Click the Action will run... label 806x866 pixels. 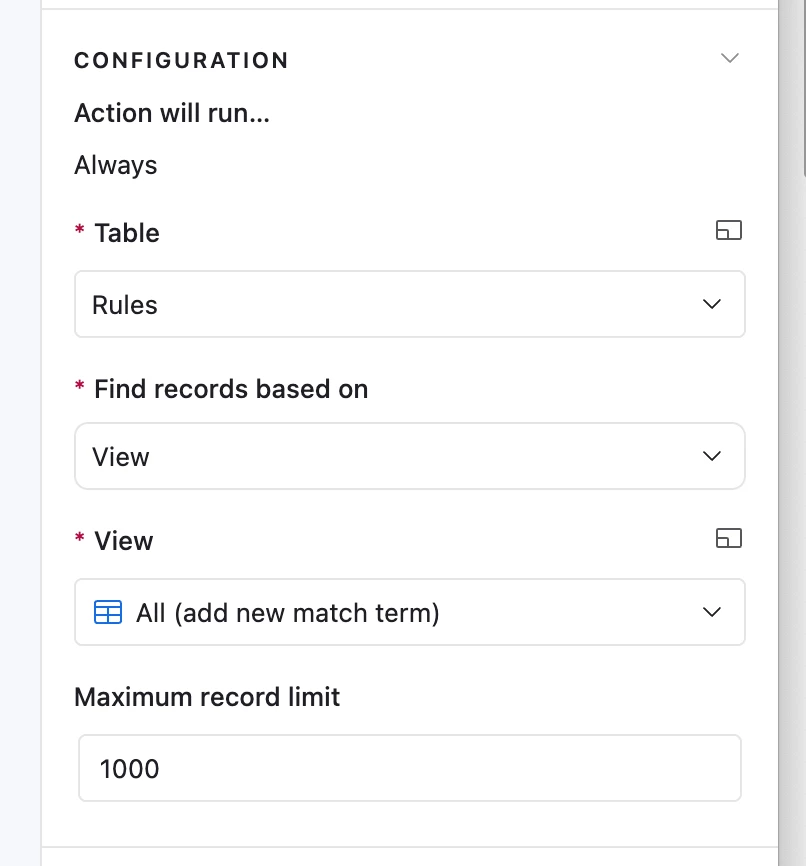click(172, 113)
